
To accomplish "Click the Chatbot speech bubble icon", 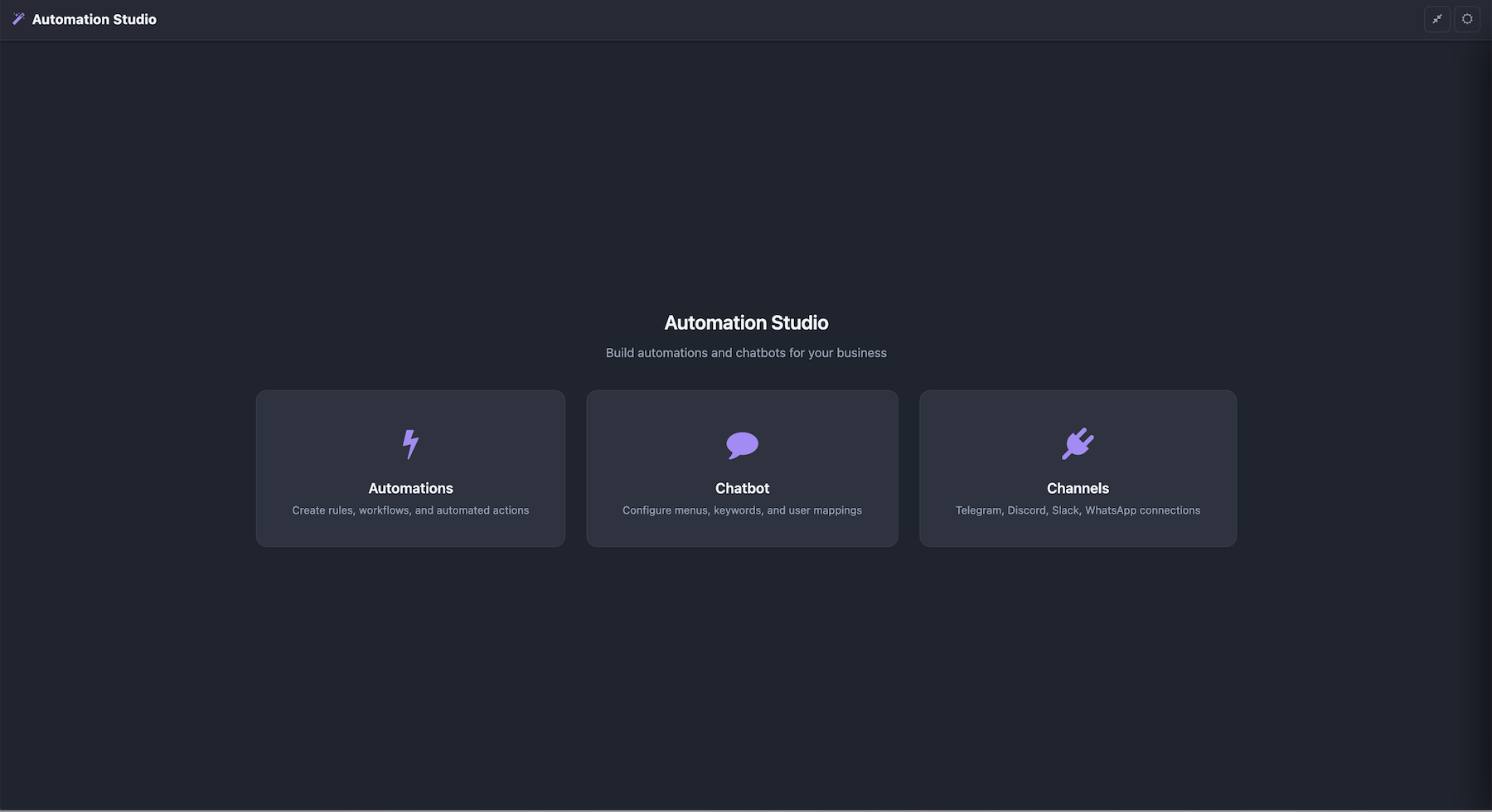I will tap(742, 444).
